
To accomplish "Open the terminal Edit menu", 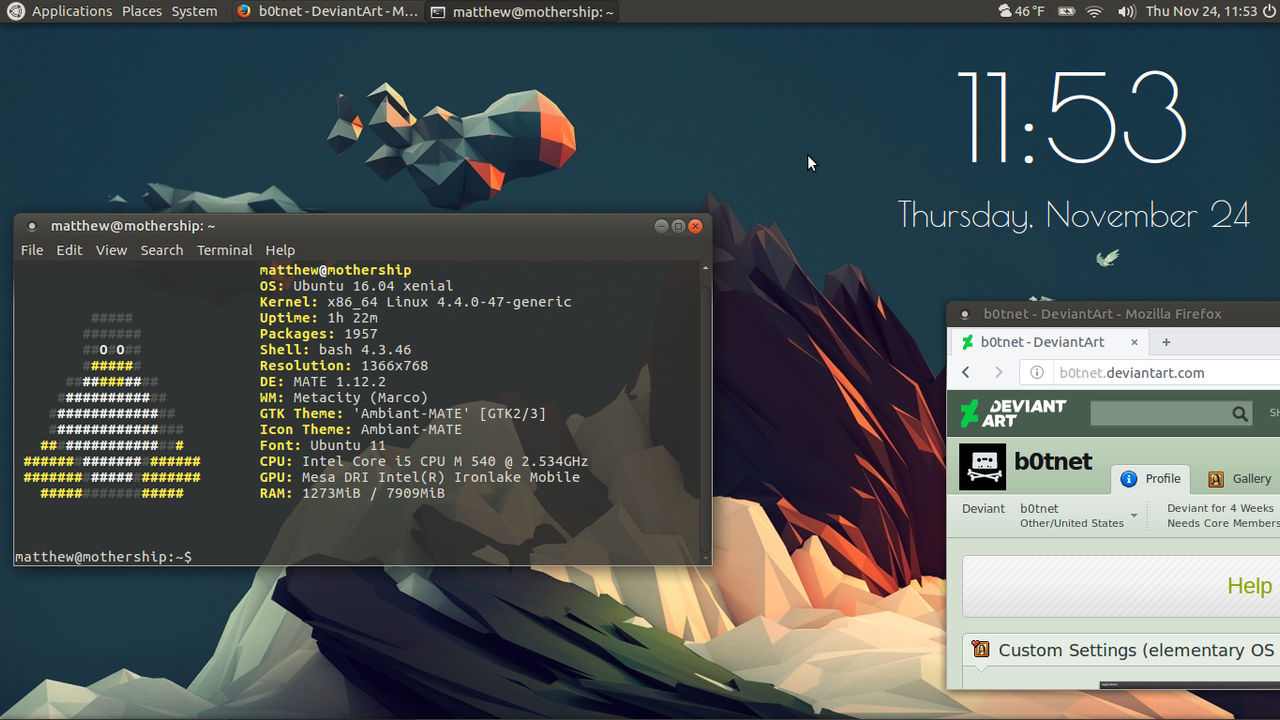I will 69,250.
